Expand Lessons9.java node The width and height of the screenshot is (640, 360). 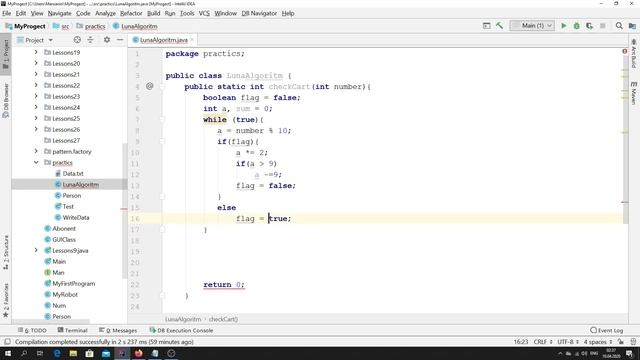coord(36,250)
